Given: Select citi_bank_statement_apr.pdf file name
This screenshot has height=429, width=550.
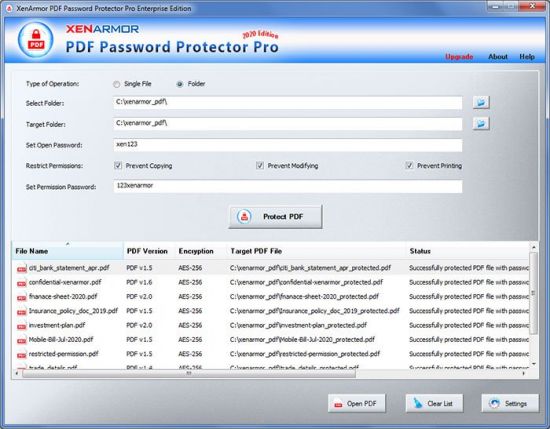Looking at the screenshot, I should click(69, 268).
